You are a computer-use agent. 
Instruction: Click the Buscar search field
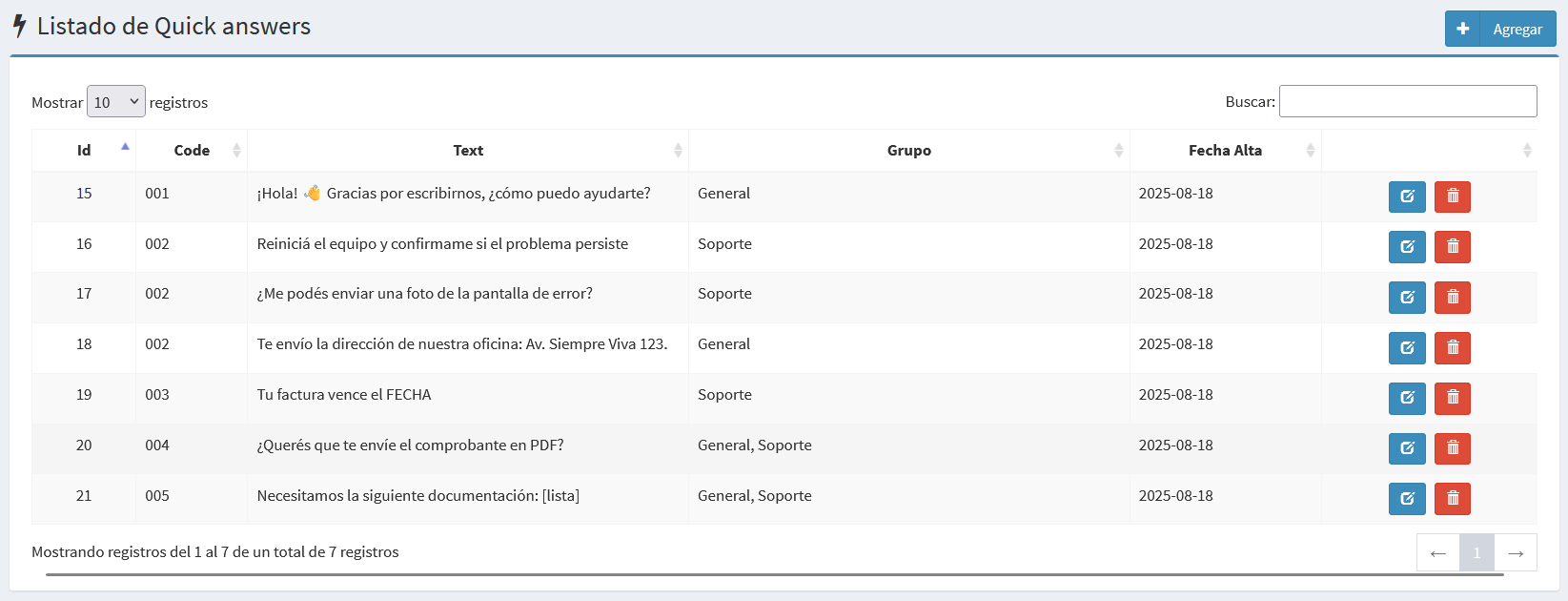click(x=1408, y=101)
